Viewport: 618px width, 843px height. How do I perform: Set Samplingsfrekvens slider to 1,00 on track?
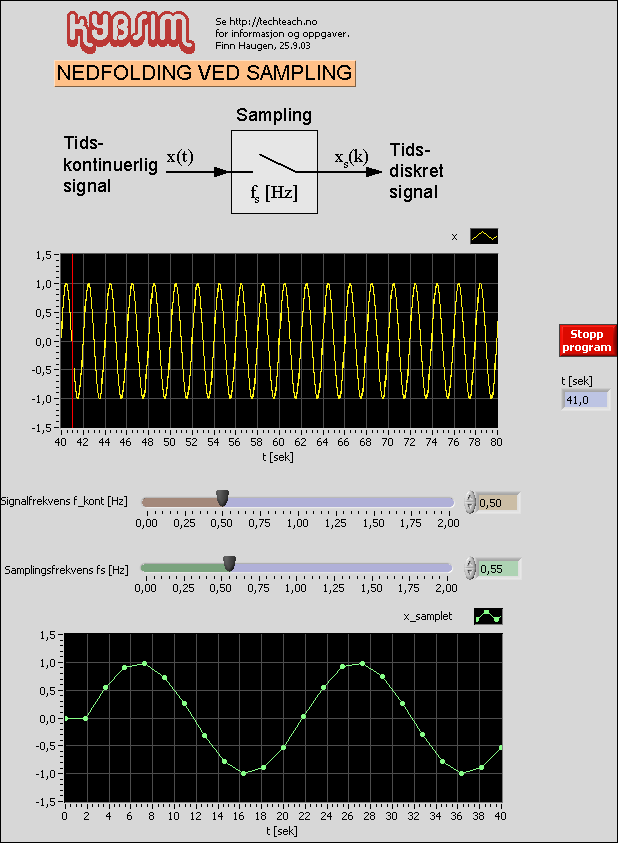click(x=297, y=567)
